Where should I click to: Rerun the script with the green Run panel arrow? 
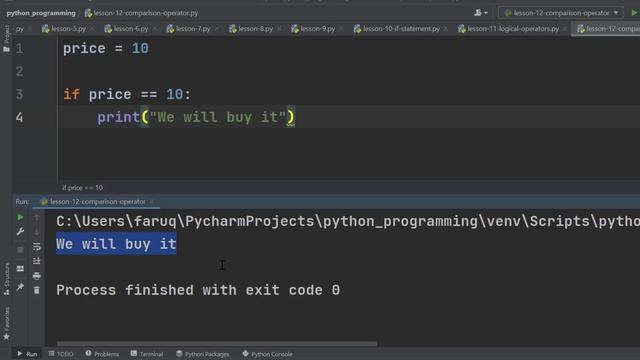click(x=20, y=217)
